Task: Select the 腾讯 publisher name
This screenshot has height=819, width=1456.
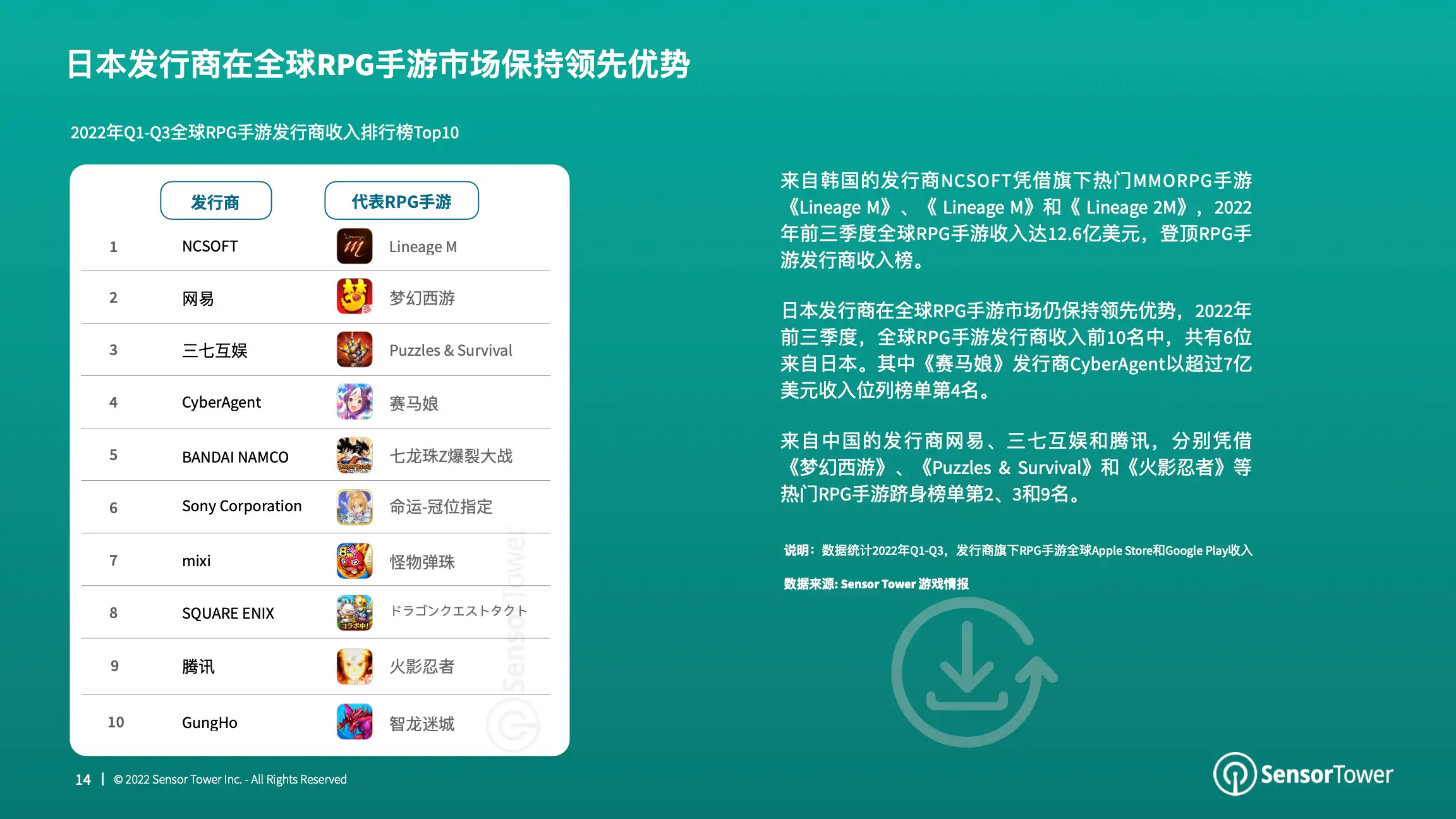Action: tap(198, 667)
